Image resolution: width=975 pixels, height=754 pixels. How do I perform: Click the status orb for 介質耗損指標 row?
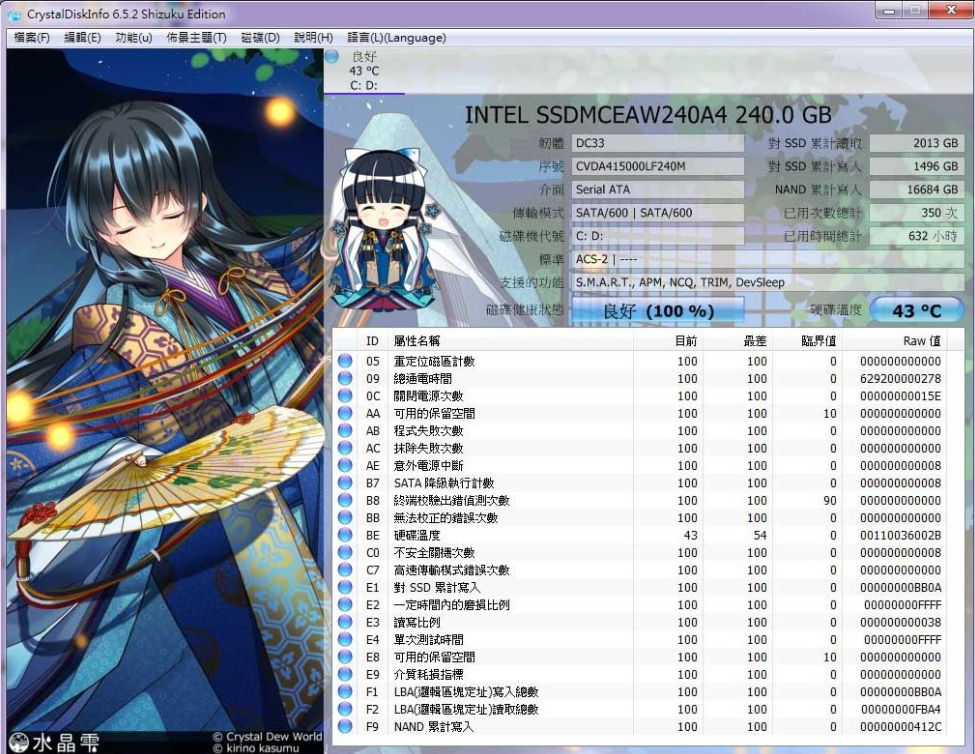point(346,675)
